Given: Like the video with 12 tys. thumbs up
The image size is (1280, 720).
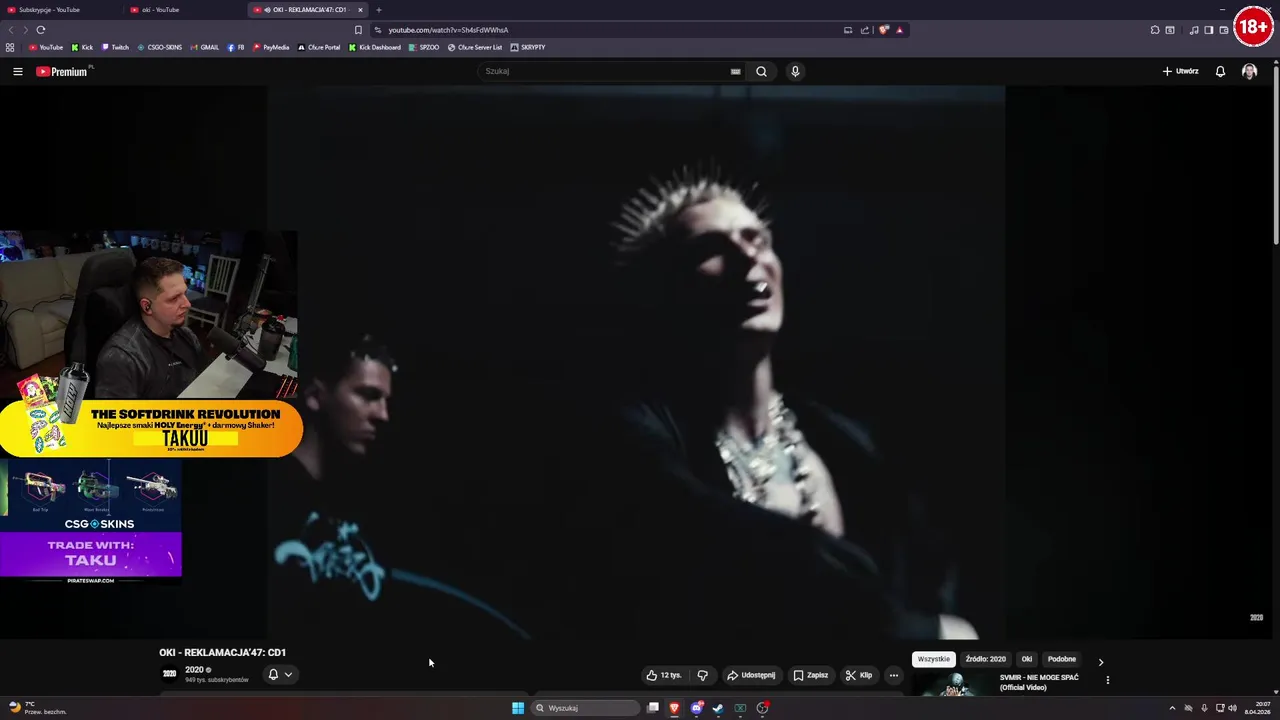Looking at the screenshot, I should (x=664, y=675).
